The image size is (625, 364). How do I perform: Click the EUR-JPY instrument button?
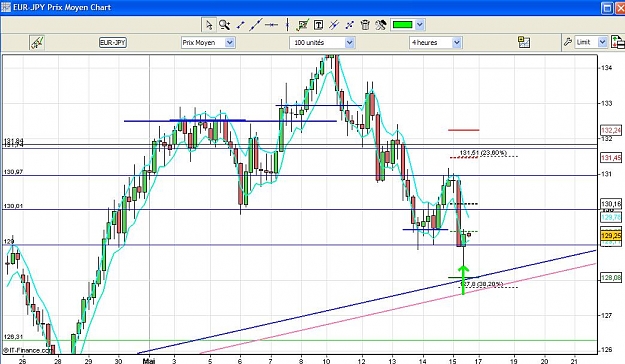(x=113, y=42)
